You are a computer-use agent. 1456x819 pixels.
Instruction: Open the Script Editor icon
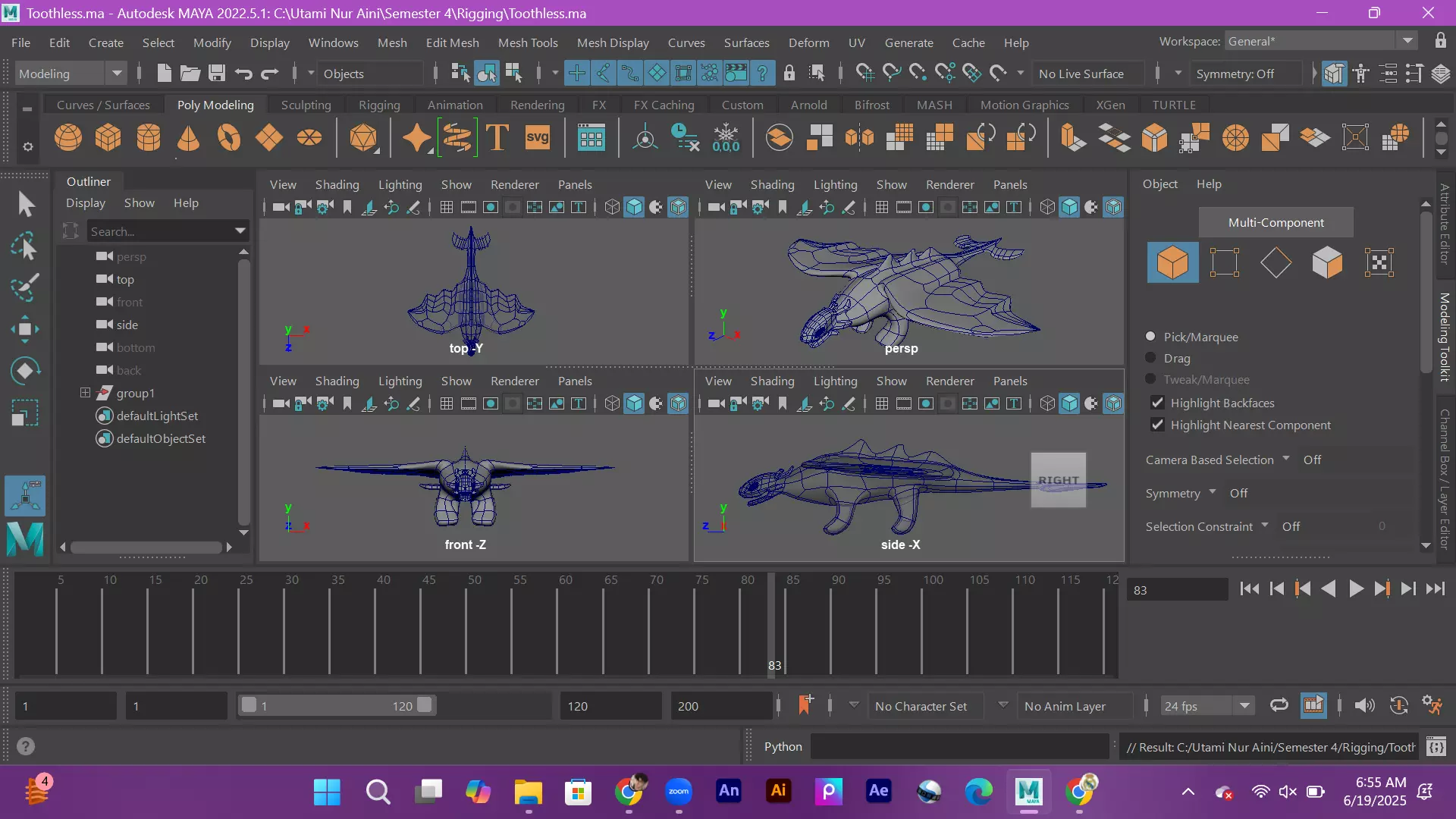click(1436, 747)
